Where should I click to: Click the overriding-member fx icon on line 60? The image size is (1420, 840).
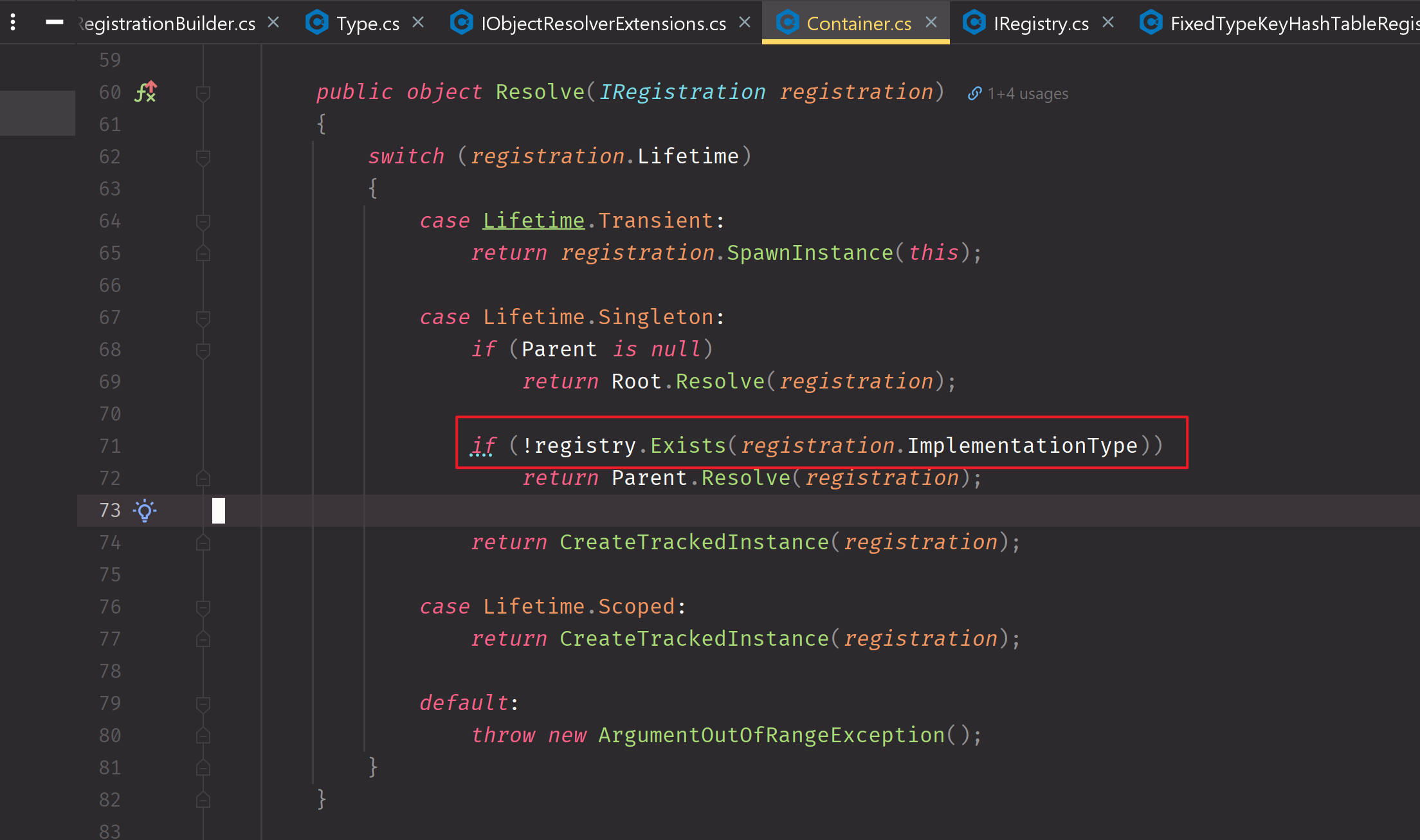[x=146, y=91]
